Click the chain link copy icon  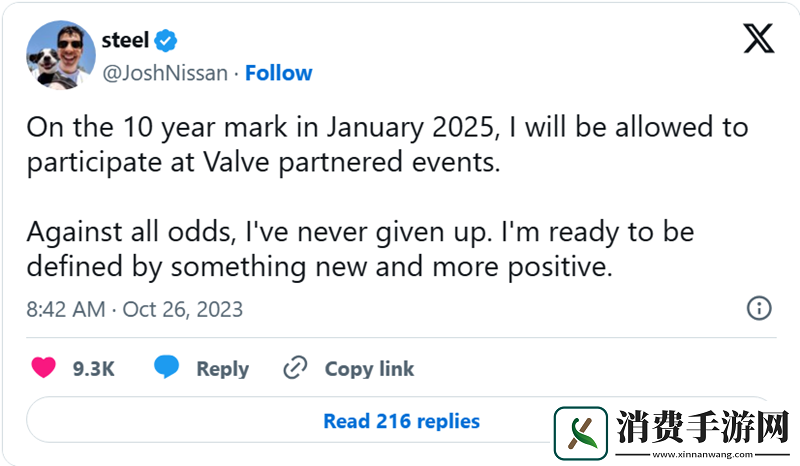pos(295,368)
